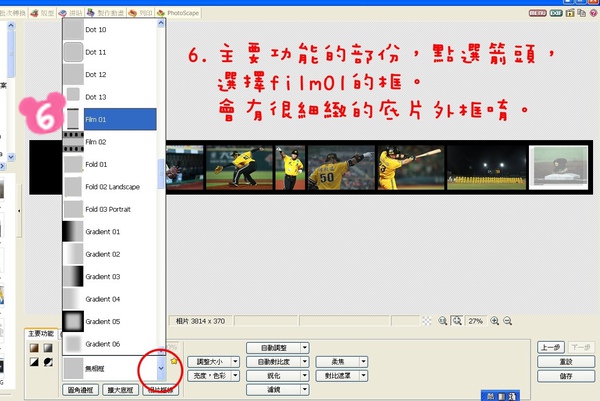Apply sepia tone icon

34,347
